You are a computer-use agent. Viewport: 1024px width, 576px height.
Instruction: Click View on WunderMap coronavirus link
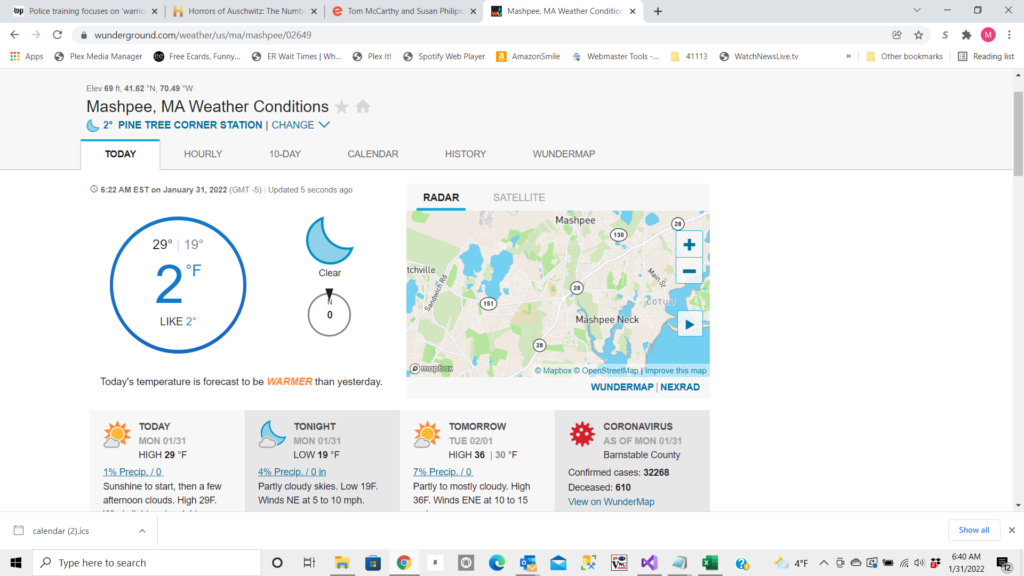click(611, 502)
